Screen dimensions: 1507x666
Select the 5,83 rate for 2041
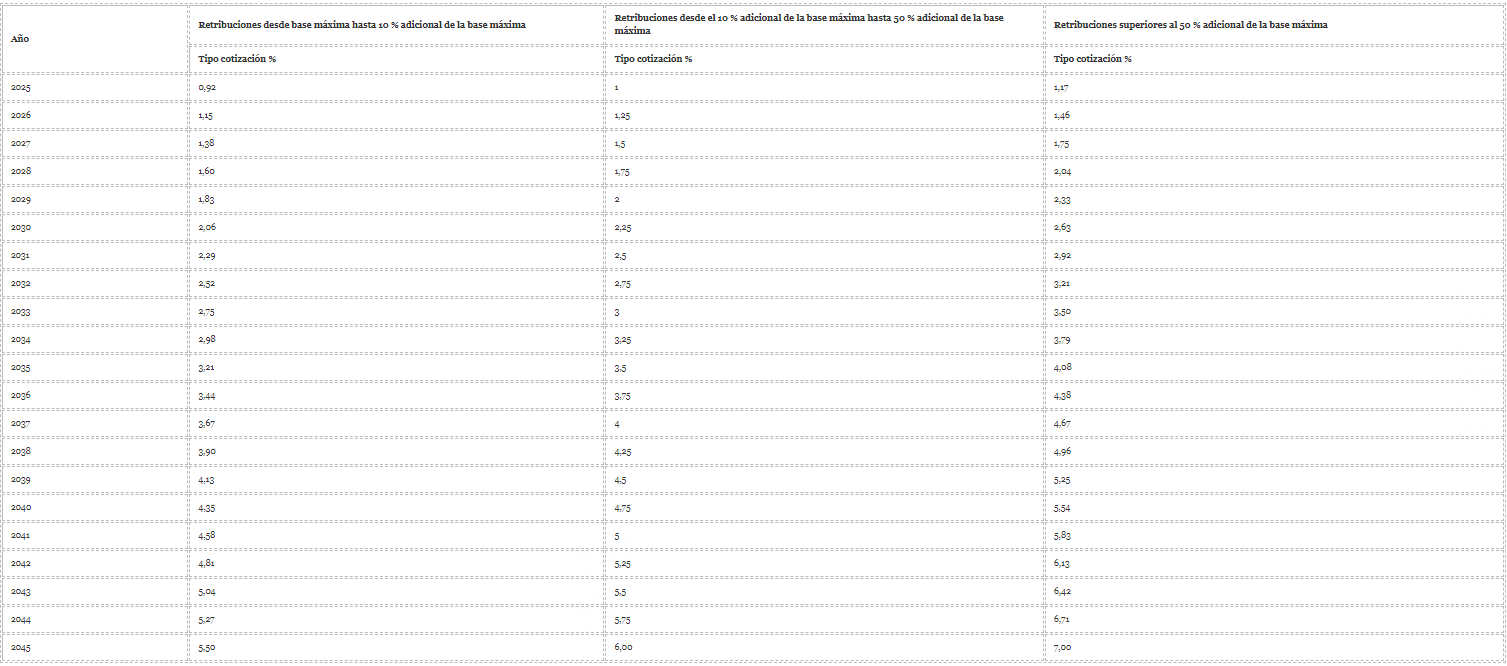[x=1062, y=536]
